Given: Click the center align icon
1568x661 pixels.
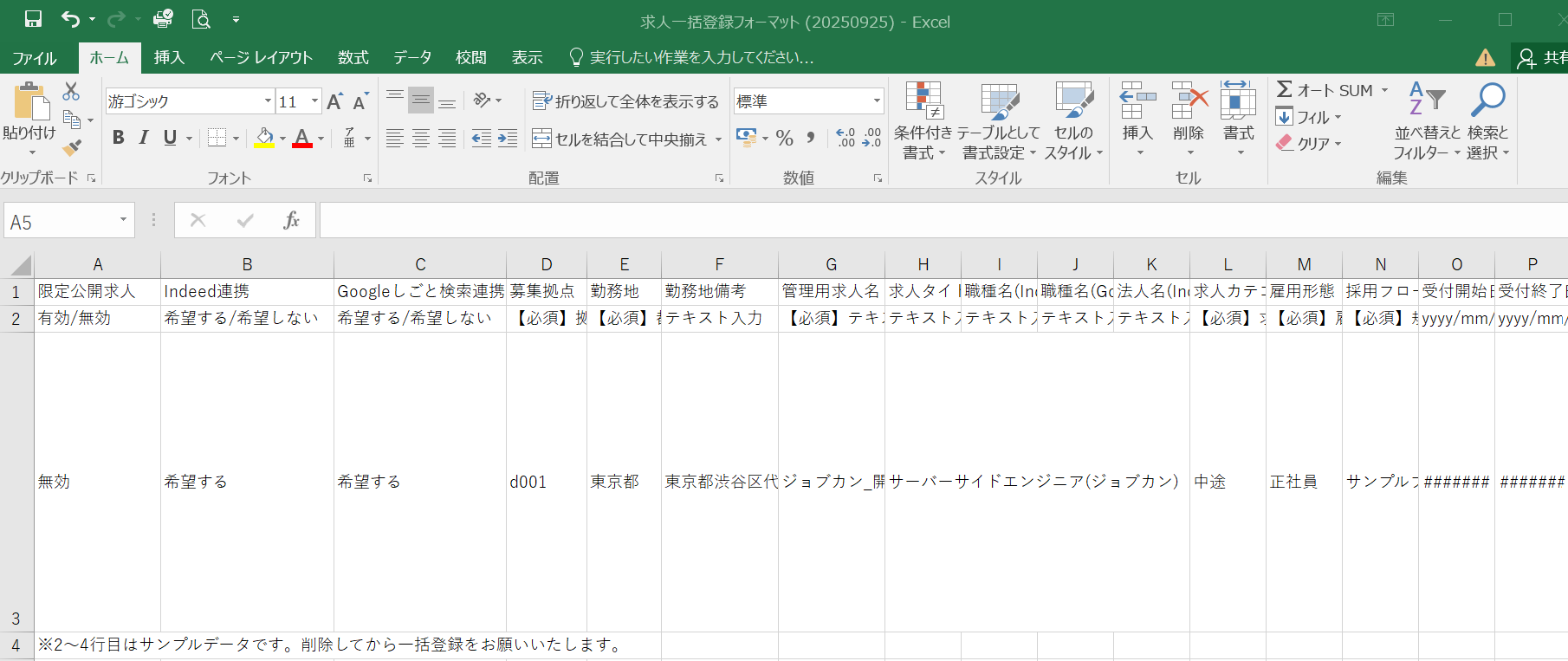Looking at the screenshot, I should click(421, 139).
